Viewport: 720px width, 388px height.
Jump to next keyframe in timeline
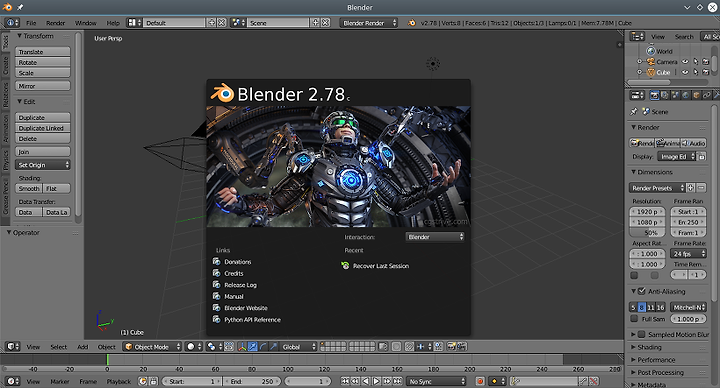[x=387, y=381]
